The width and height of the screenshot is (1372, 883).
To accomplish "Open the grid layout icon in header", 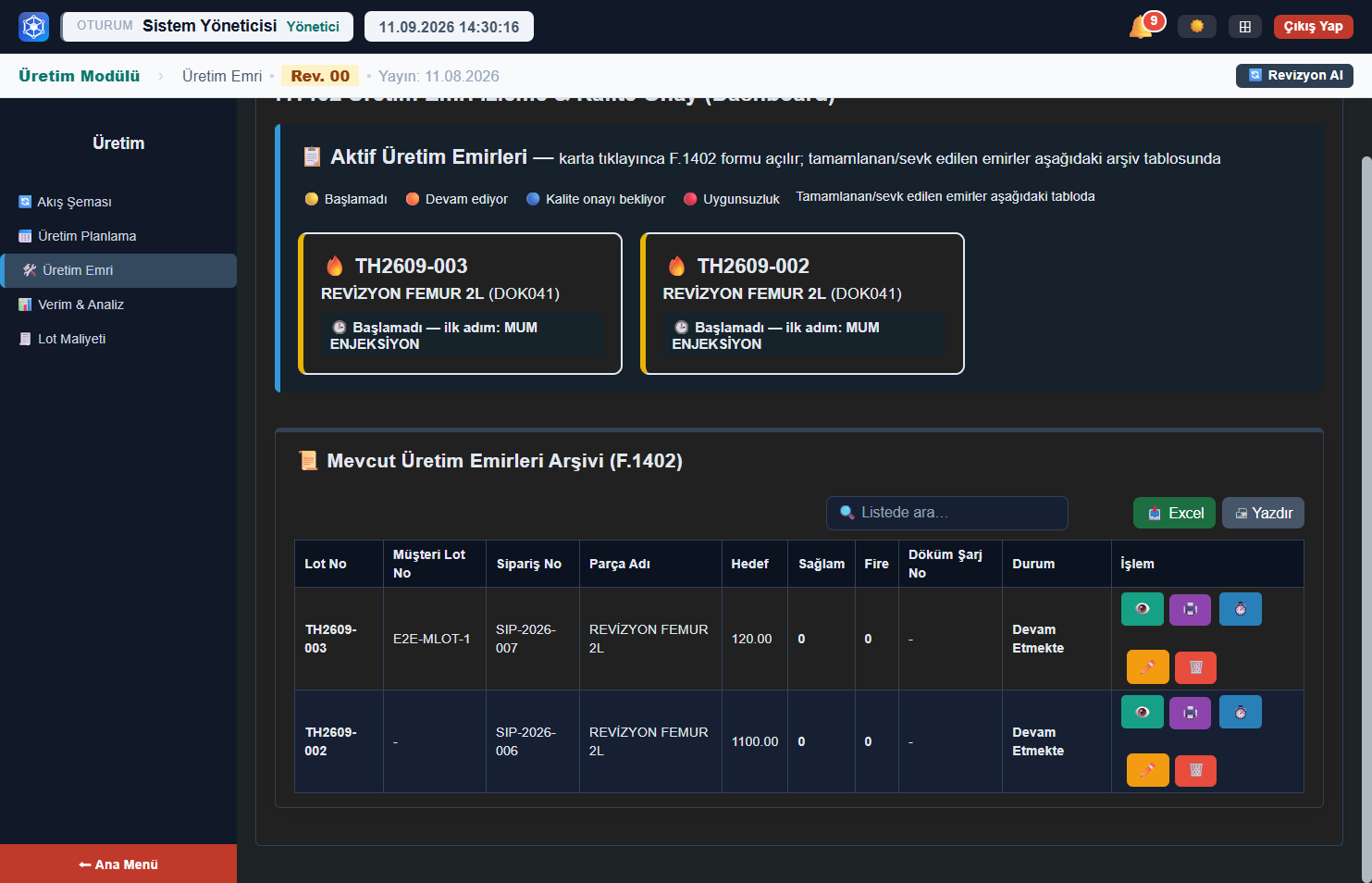I will tap(1245, 26).
